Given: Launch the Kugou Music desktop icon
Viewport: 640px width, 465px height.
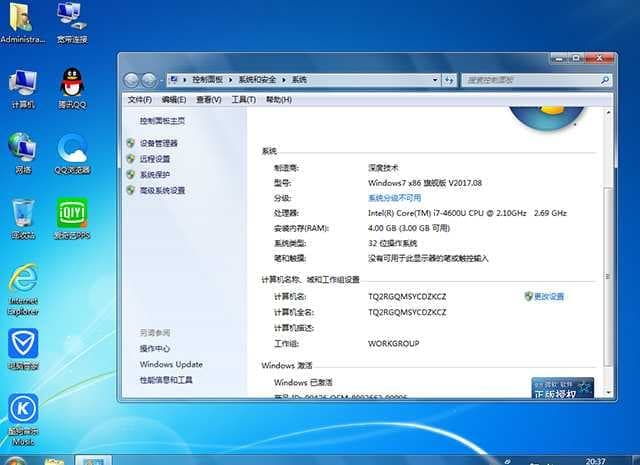Looking at the screenshot, I should coord(23,420).
